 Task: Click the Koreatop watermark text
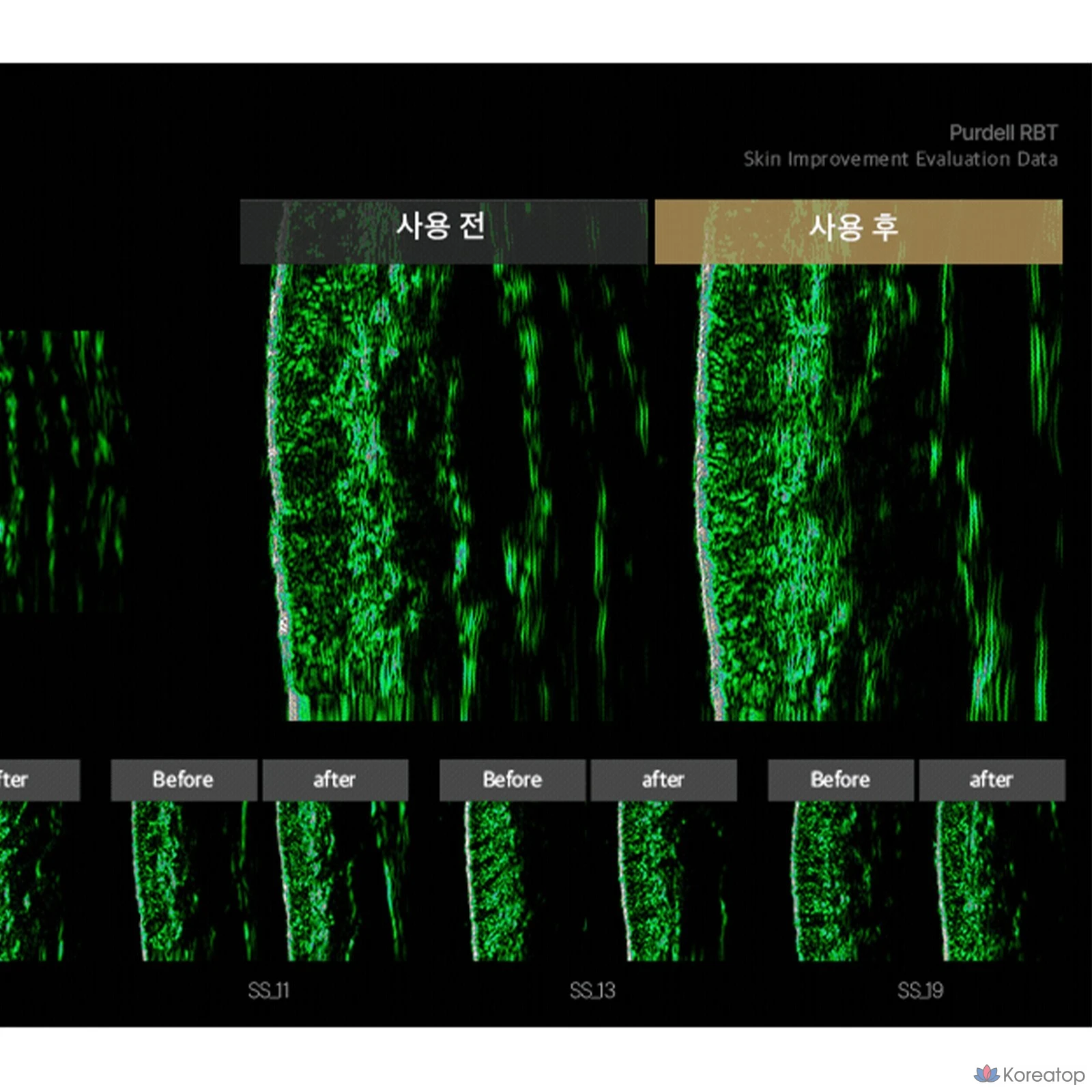(x=1044, y=1075)
